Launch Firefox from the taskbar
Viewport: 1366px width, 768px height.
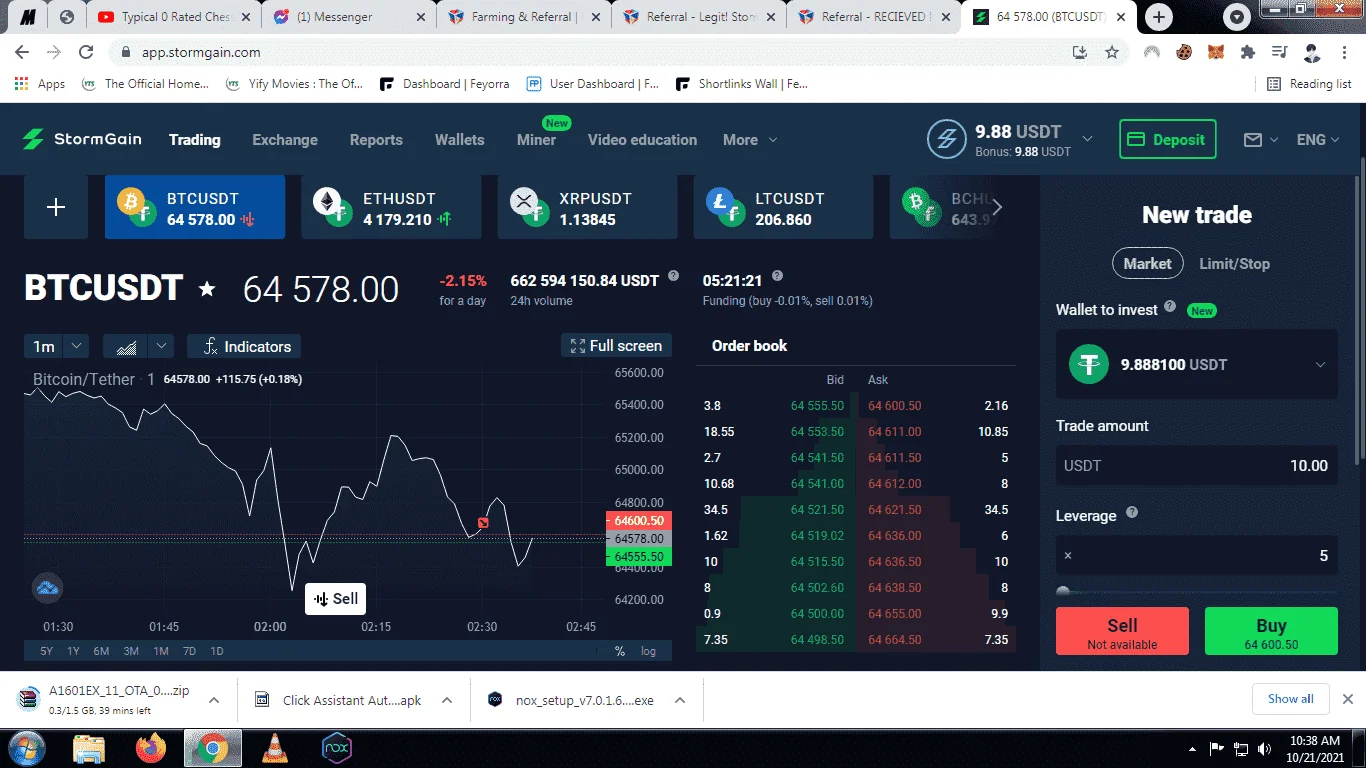(x=150, y=748)
